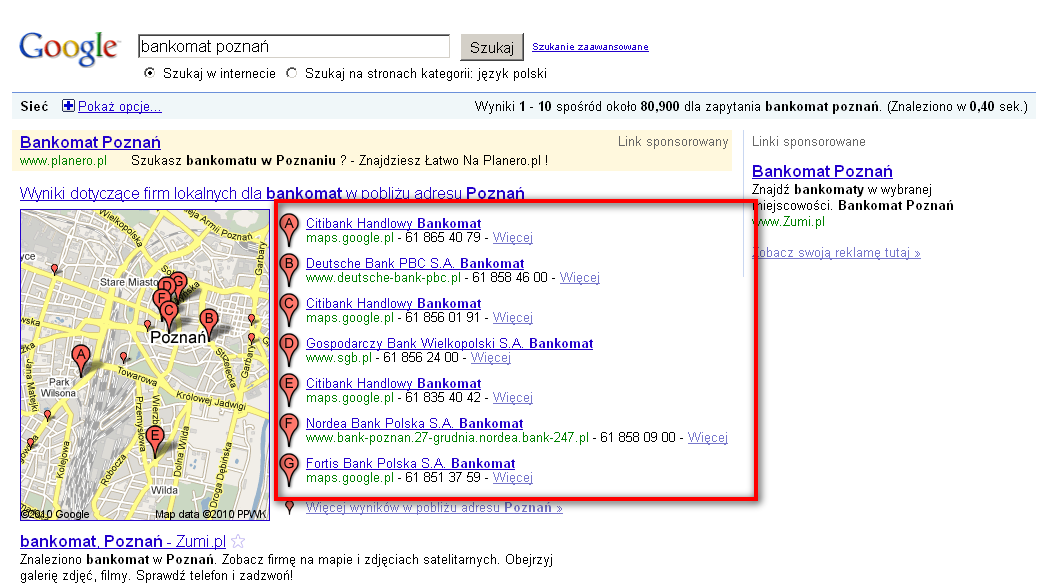Viewport: 1040px width, 585px height.
Task: Expand Pokaż opcje search options
Action: pyautogui.click(x=119, y=106)
